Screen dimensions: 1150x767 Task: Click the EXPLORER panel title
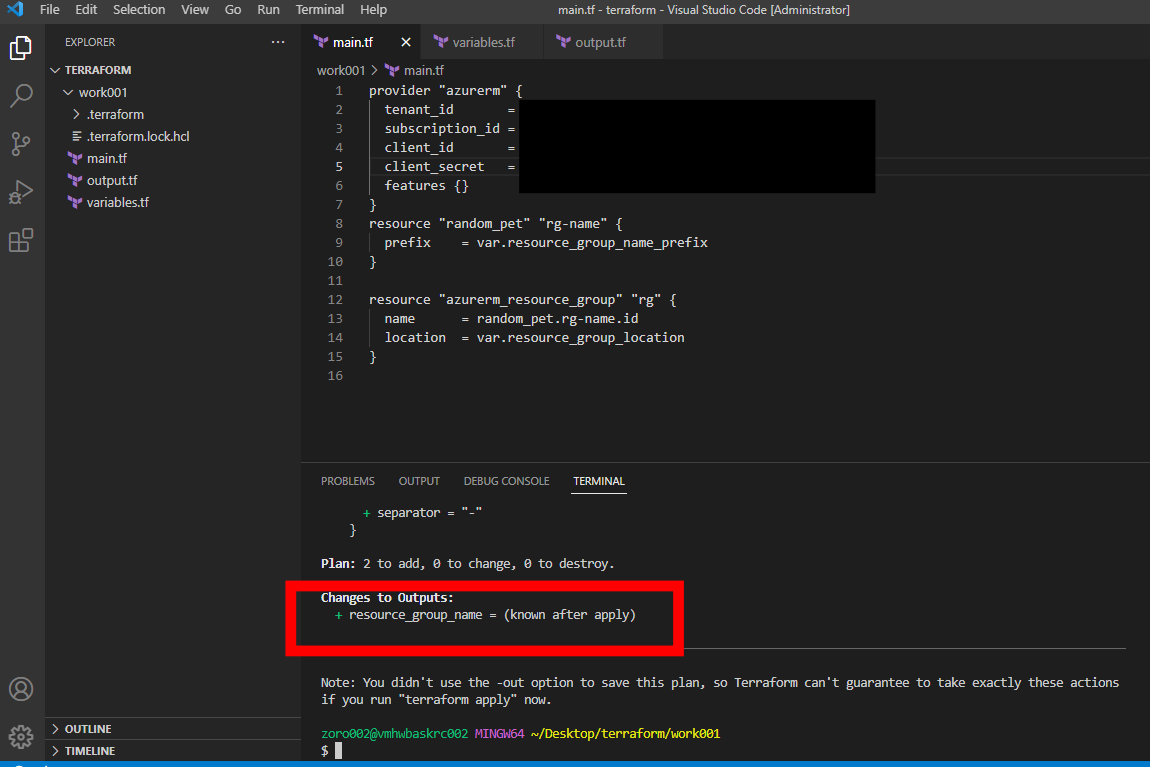[89, 43]
